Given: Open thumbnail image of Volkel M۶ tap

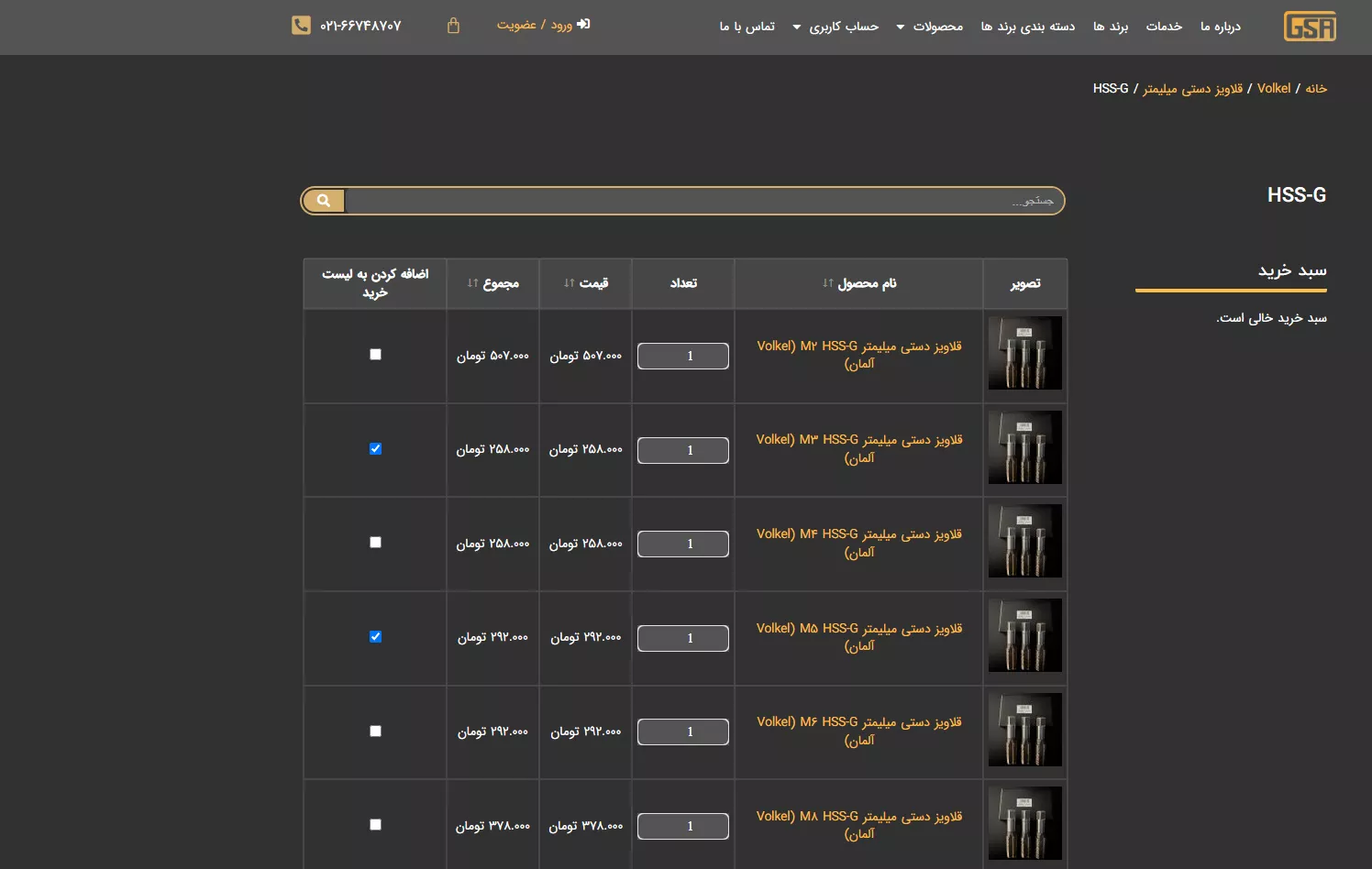Looking at the screenshot, I should coord(1025,730).
